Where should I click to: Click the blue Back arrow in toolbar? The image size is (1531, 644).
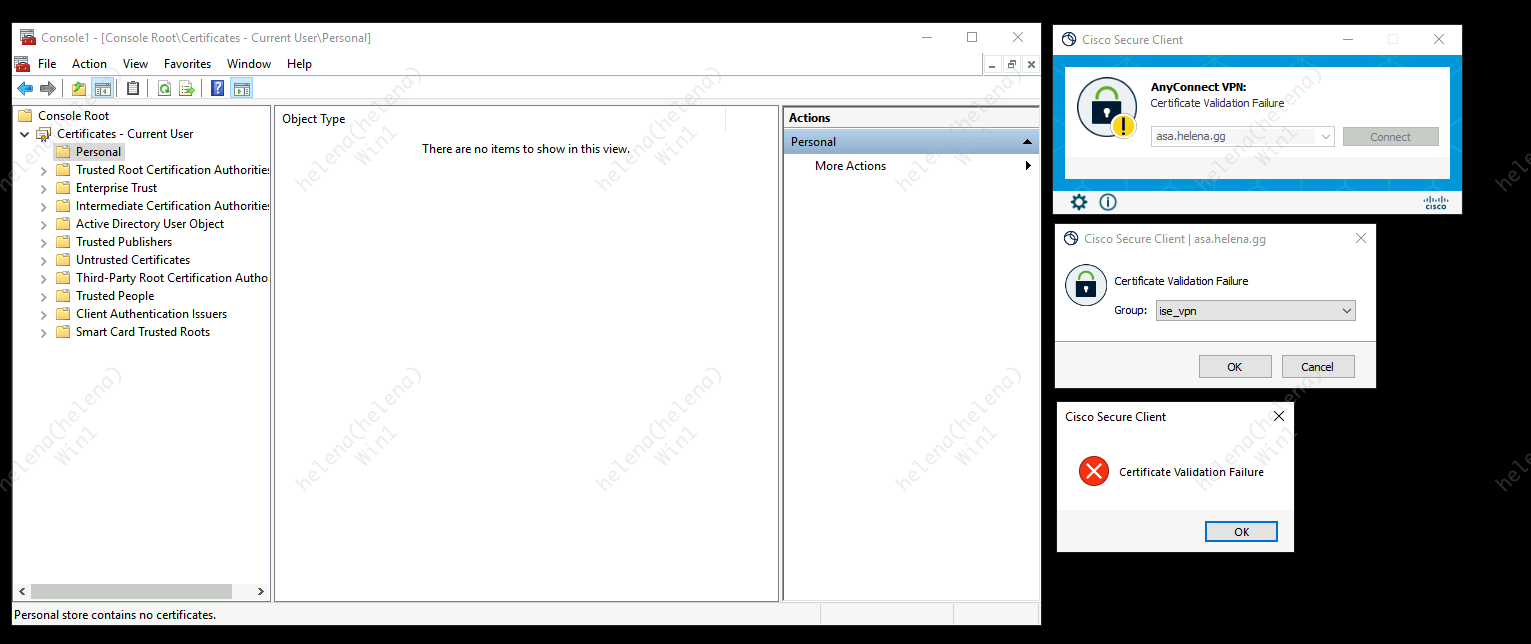pyautogui.click(x=25, y=89)
